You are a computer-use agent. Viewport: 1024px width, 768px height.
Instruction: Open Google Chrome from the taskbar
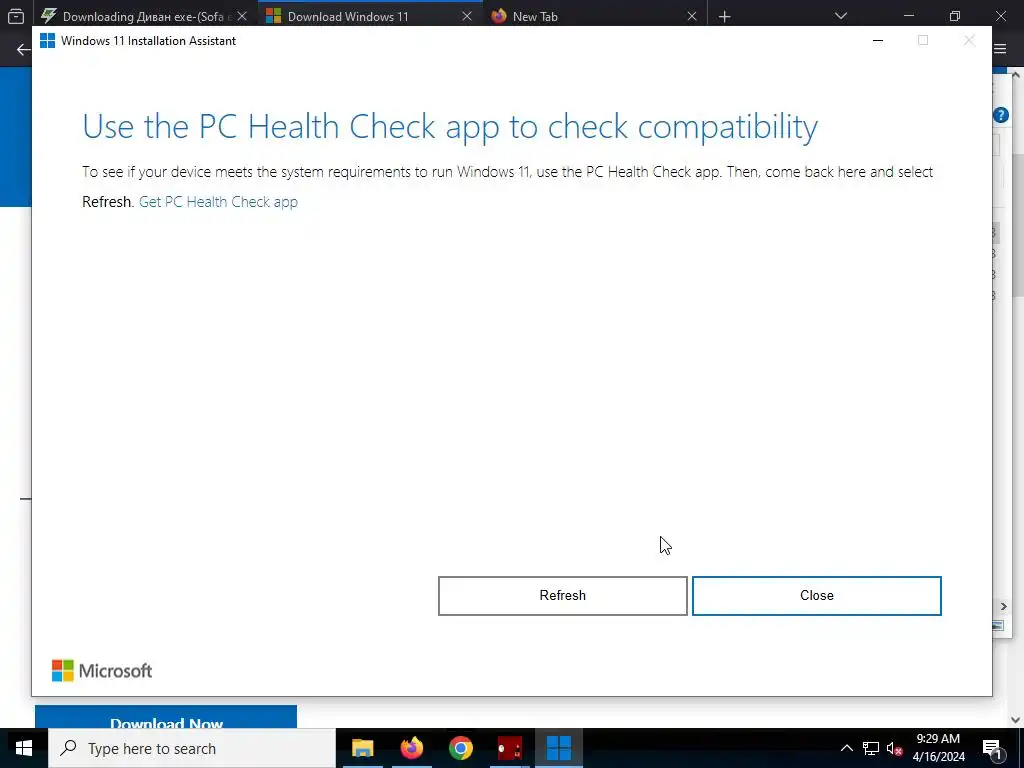(460, 748)
